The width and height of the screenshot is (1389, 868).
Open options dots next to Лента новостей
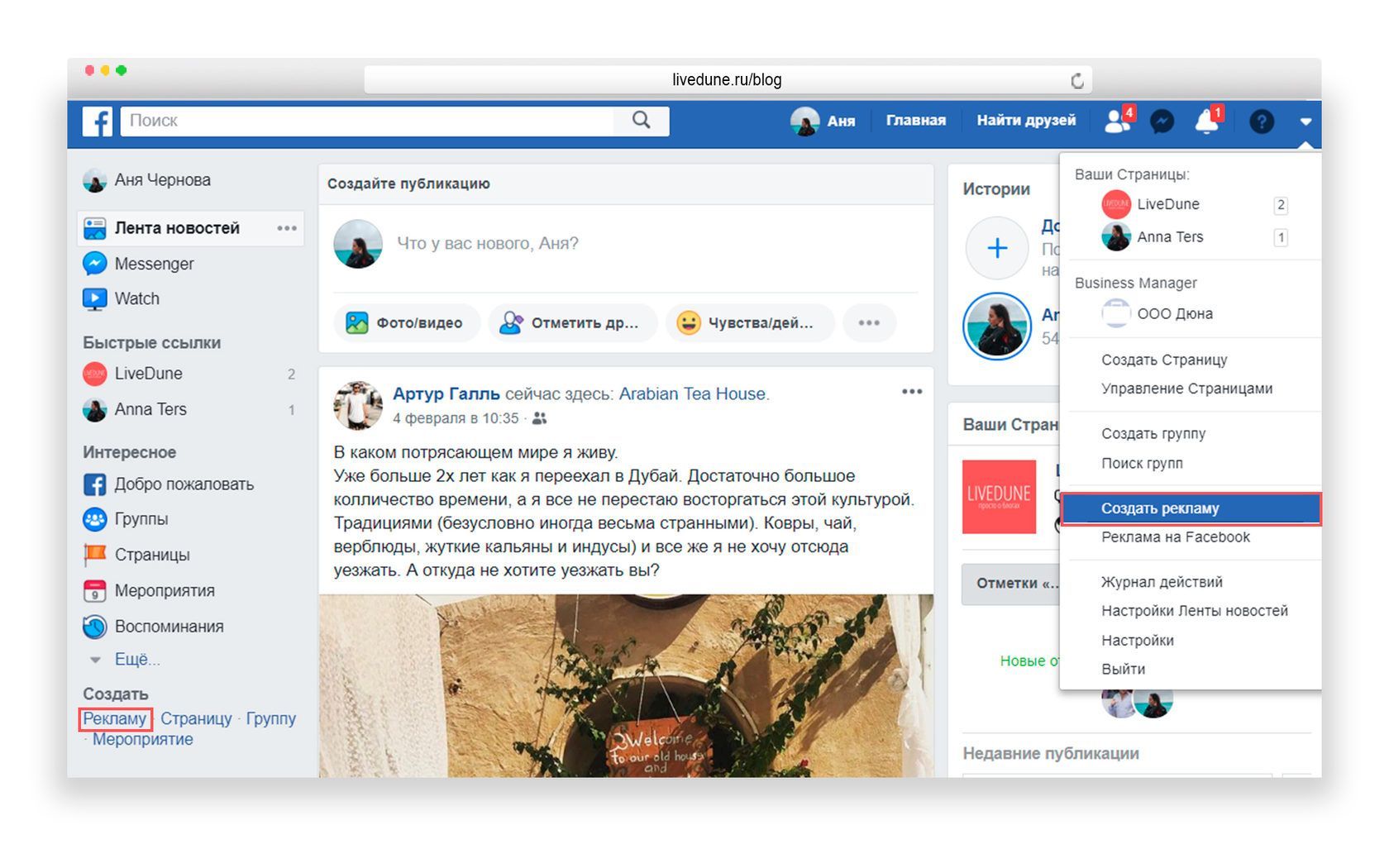click(287, 228)
